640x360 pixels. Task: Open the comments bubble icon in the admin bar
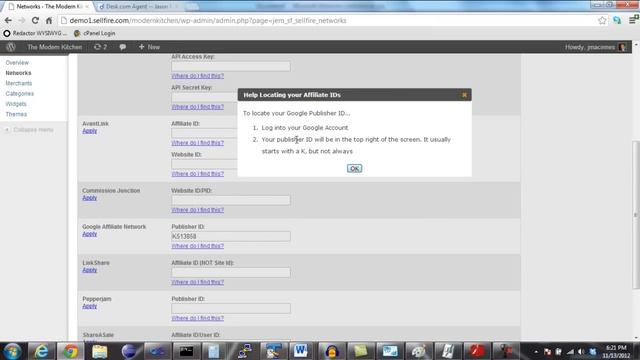[x=122, y=47]
